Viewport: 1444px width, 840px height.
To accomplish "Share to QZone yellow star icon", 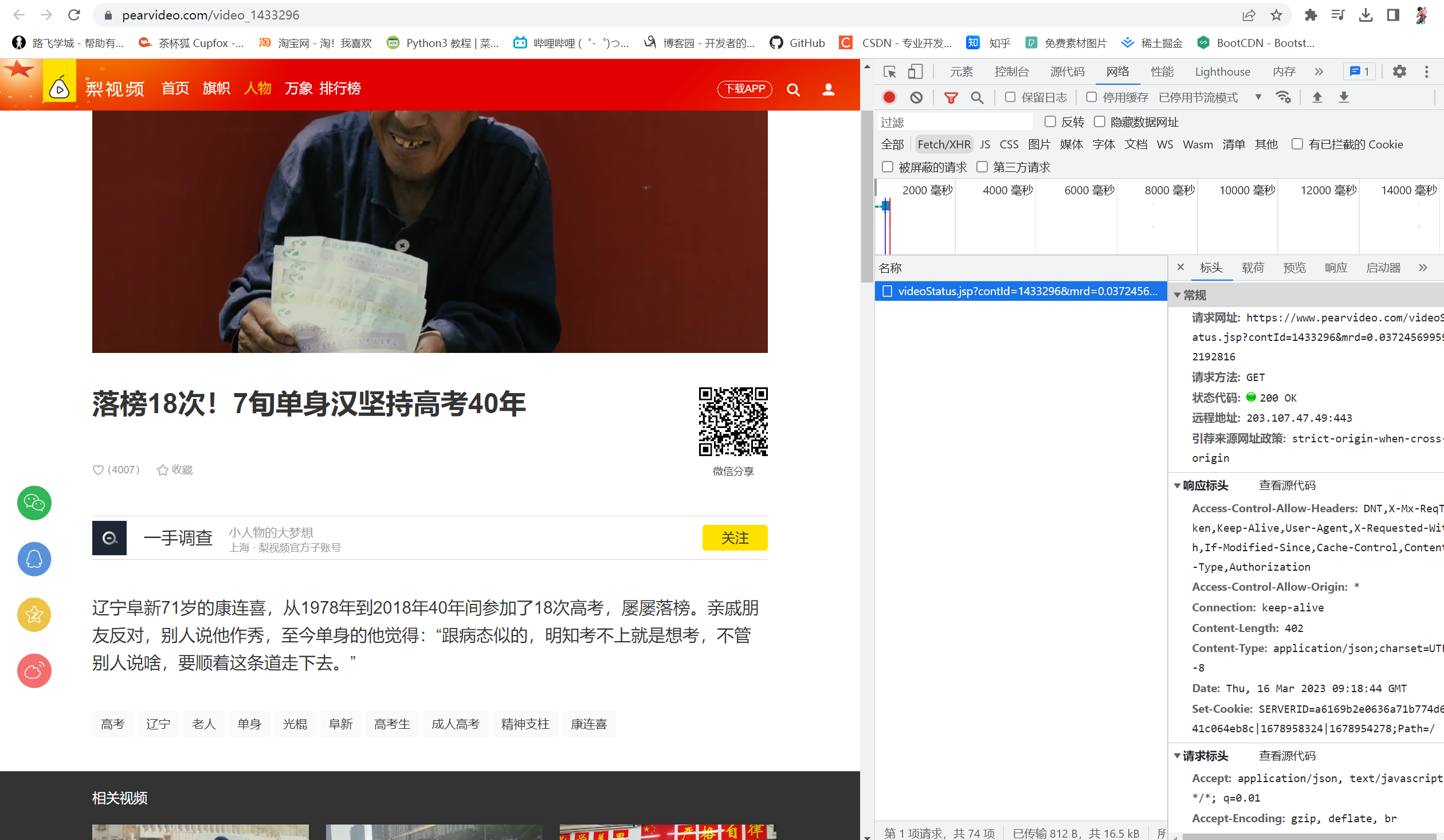I will (34, 615).
